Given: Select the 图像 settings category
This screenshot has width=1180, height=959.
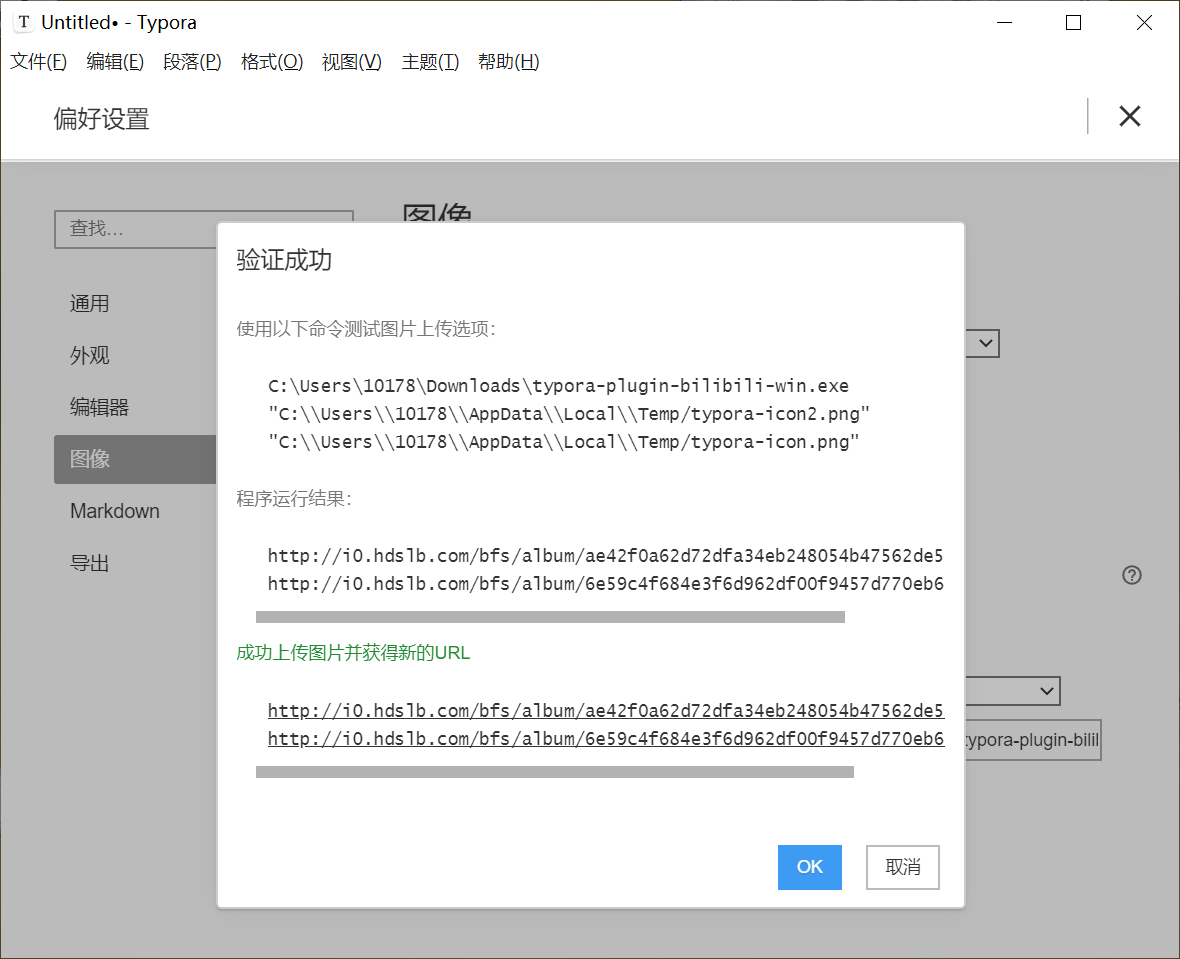Looking at the screenshot, I should coord(135,459).
